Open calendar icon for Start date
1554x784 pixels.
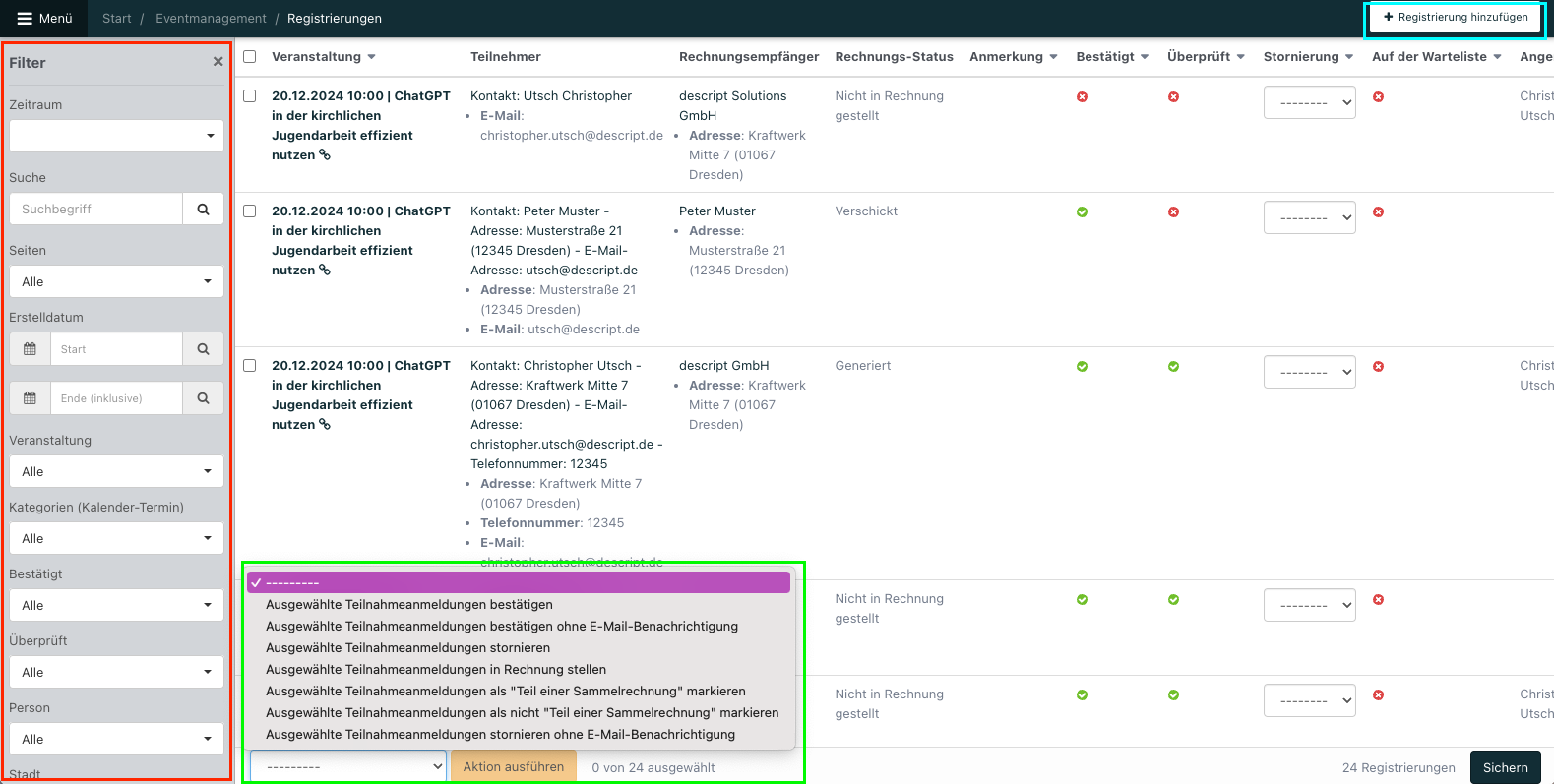pyautogui.click(x=30, y=349)
